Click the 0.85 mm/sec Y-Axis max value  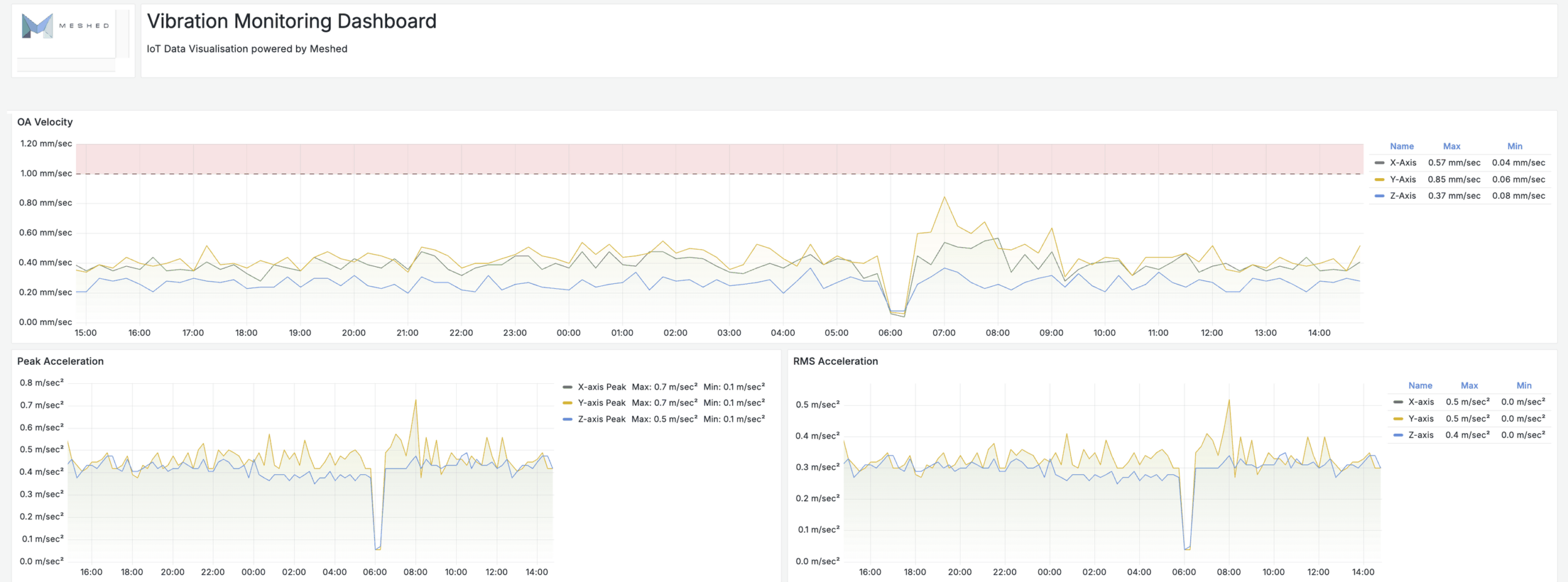tap(1454, 179)
